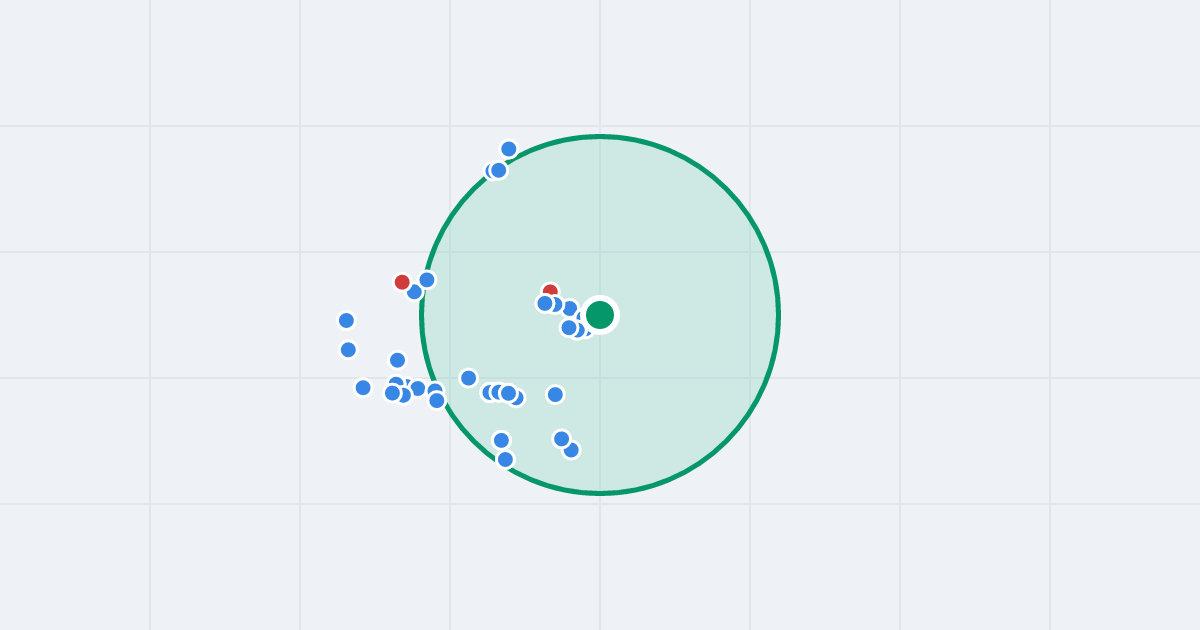
Task: Click the lower of two far-left blue markers
Action: [x=348, y=349]
